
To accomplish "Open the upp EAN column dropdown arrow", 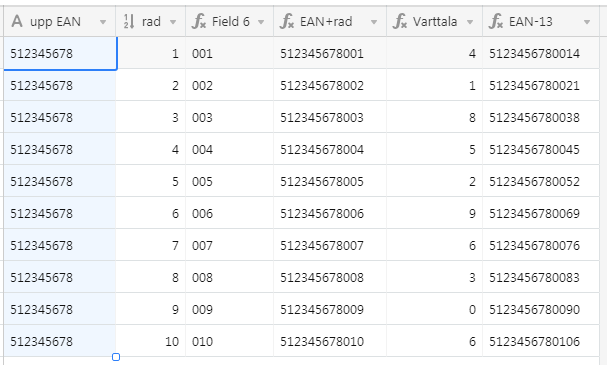I will pos(103,22).
